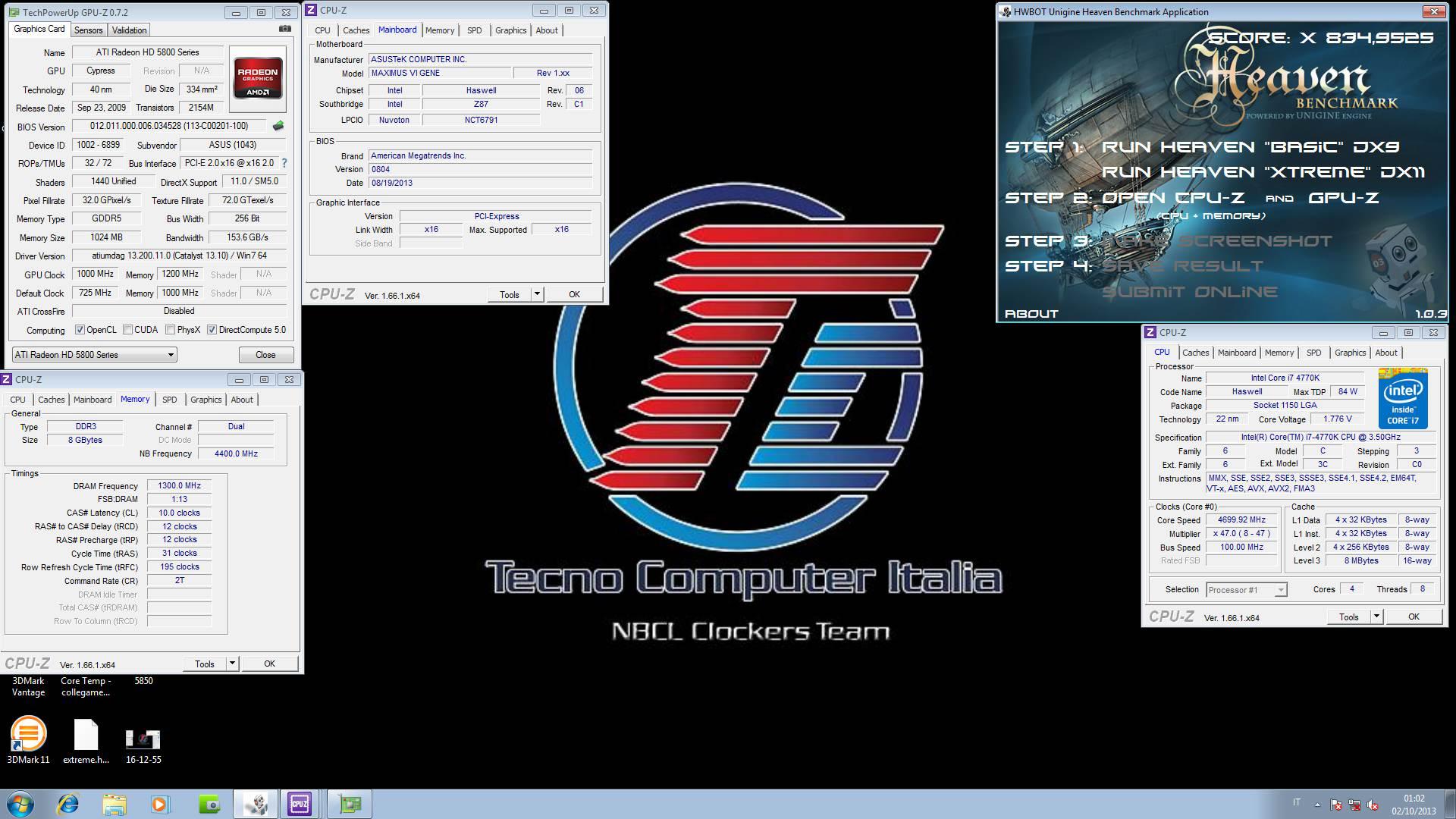Click the Action Center flag tray icon
This screenshot has height=819, width=1456.
1337,805
